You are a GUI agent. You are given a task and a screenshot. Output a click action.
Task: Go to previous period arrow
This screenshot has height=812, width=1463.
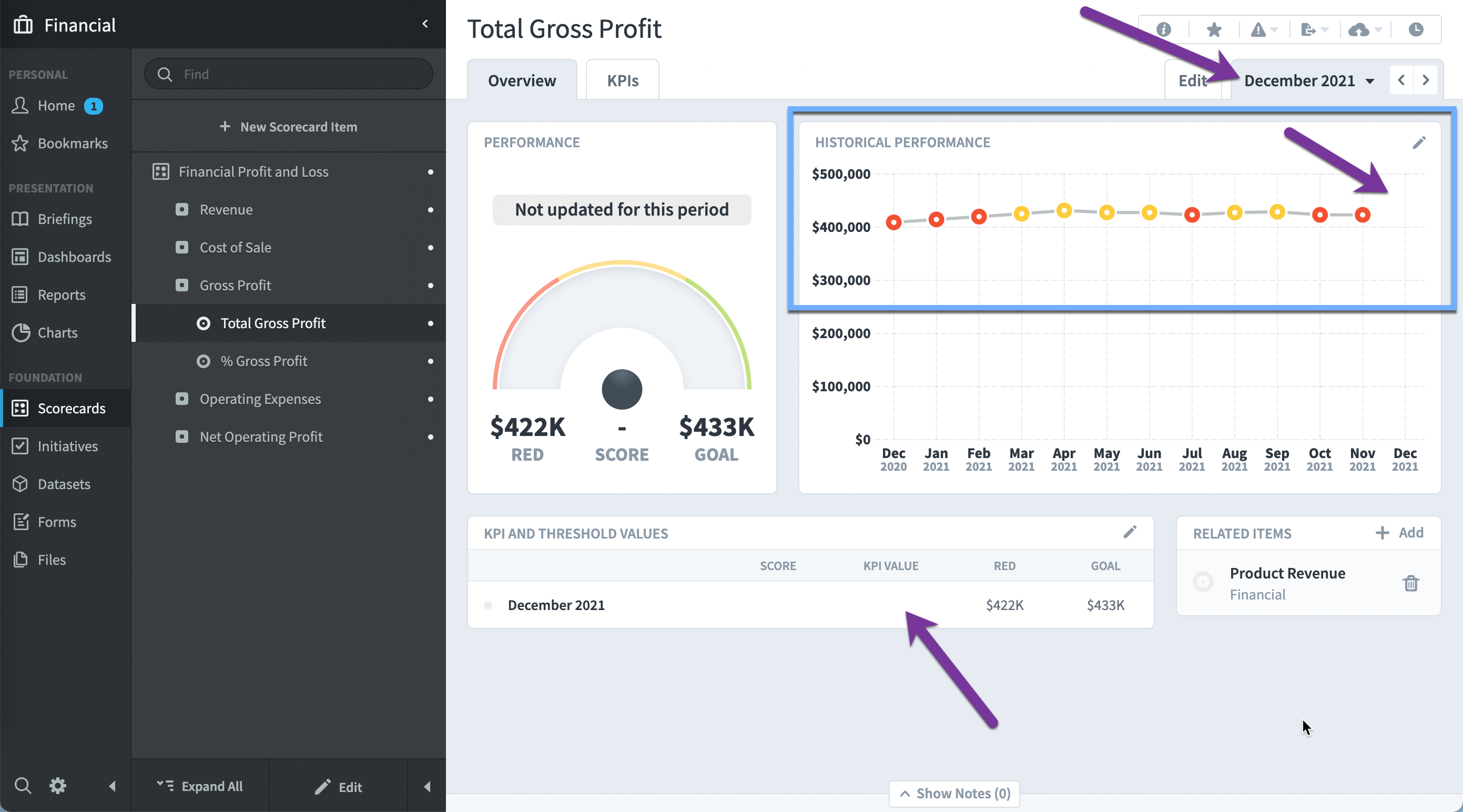coord(1401,80)
